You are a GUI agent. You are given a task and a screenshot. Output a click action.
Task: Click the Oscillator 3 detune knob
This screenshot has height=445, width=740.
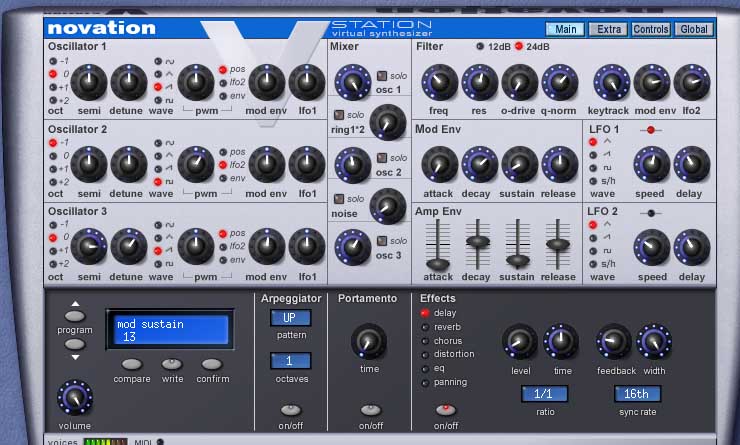click(x=128, y=246)
